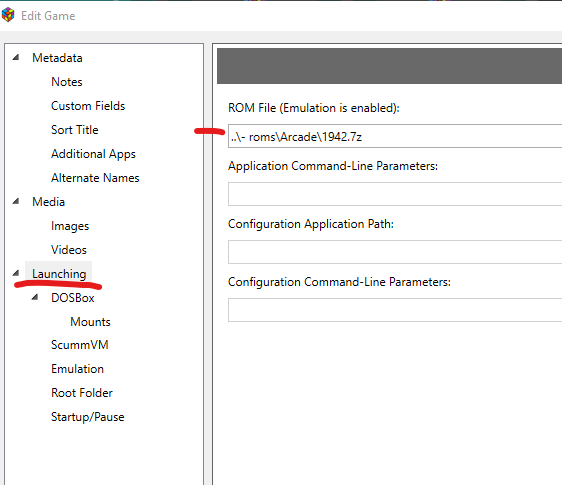Open Sort Title settings
The height and width of the screenshot is (485, 562).
[x=75, y=130]
